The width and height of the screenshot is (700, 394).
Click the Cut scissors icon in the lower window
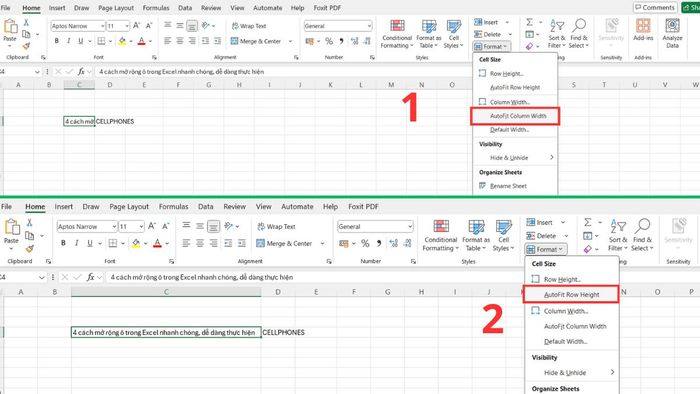point(29,222)
